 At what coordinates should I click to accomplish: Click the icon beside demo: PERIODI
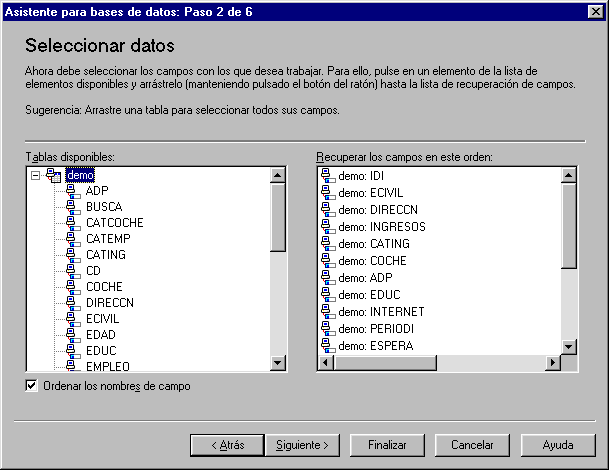[328, 329]
